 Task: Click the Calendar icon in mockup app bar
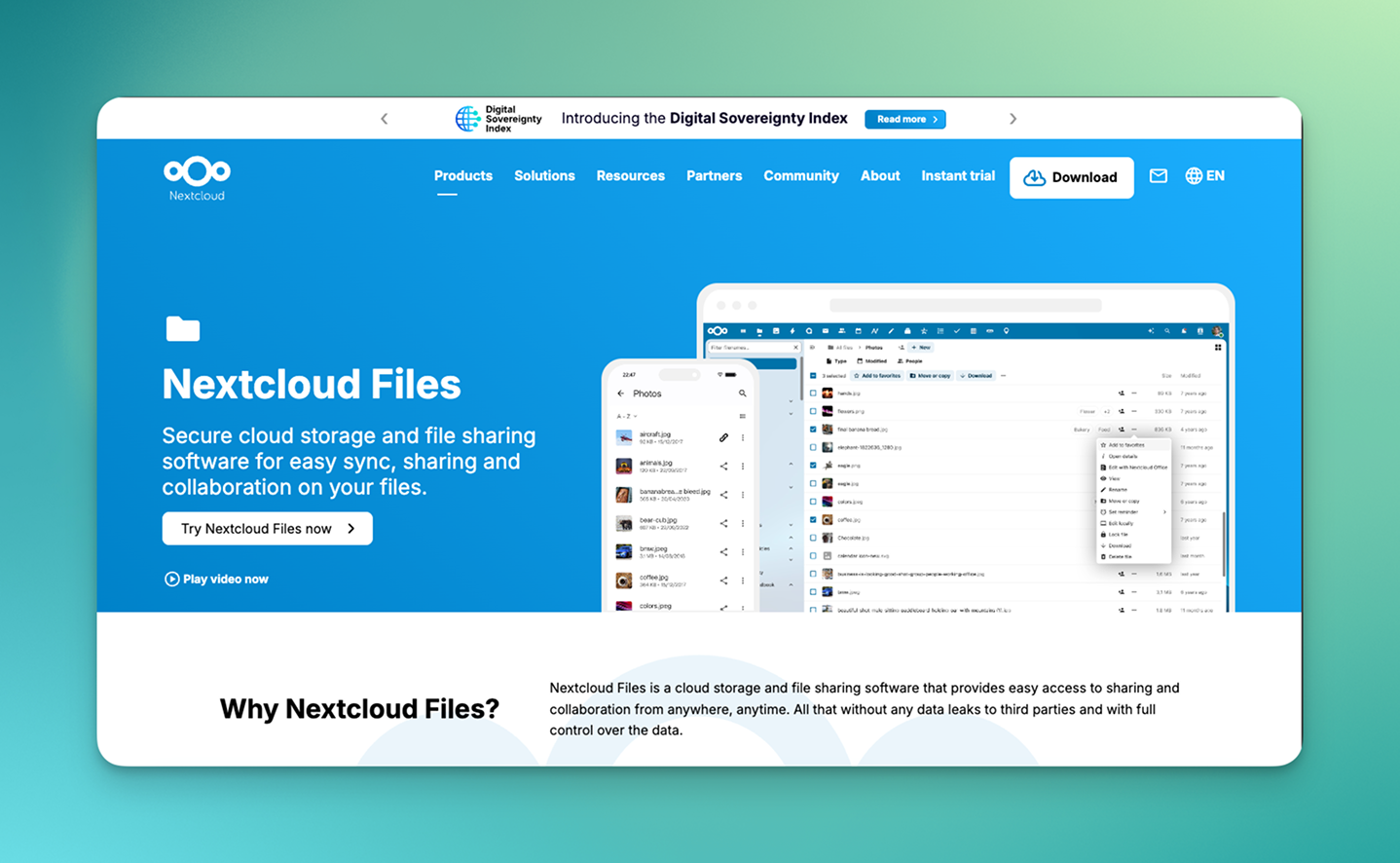pos(858,331)
